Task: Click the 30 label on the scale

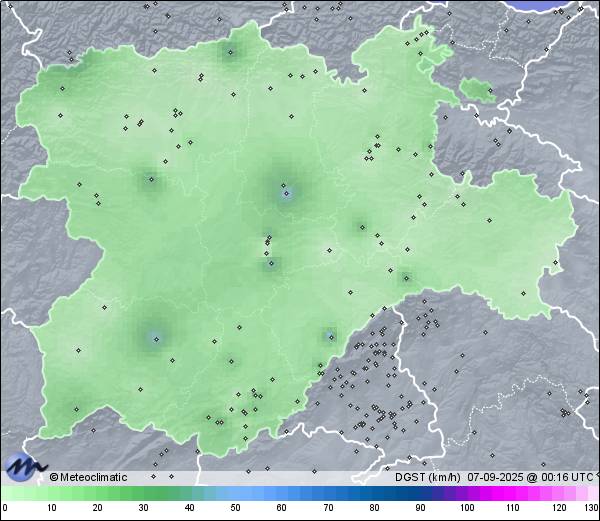Action: tap(143, 508)
